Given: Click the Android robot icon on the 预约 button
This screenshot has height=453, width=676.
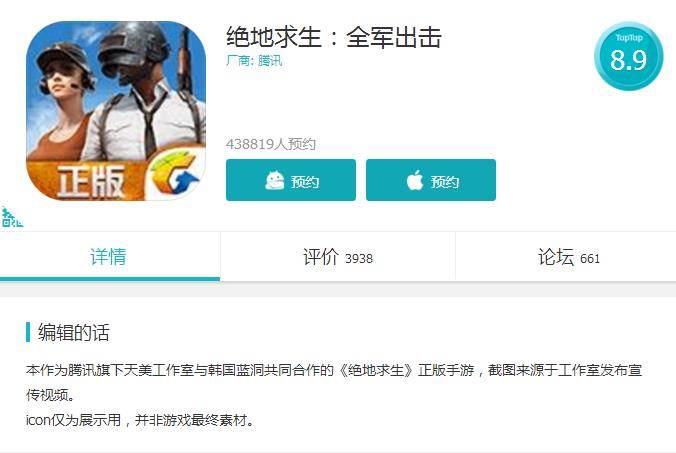Looking at the screenshot, I should 275,180.
